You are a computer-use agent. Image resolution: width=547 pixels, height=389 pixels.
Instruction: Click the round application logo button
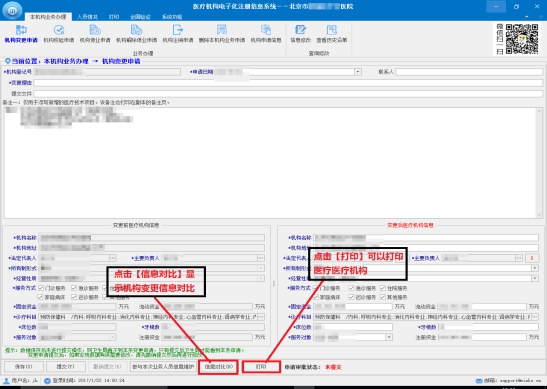click(12, 10)
